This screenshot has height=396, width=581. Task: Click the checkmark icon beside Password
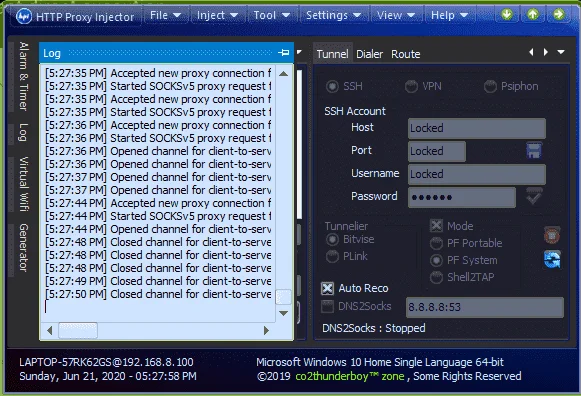click(534, 196)
